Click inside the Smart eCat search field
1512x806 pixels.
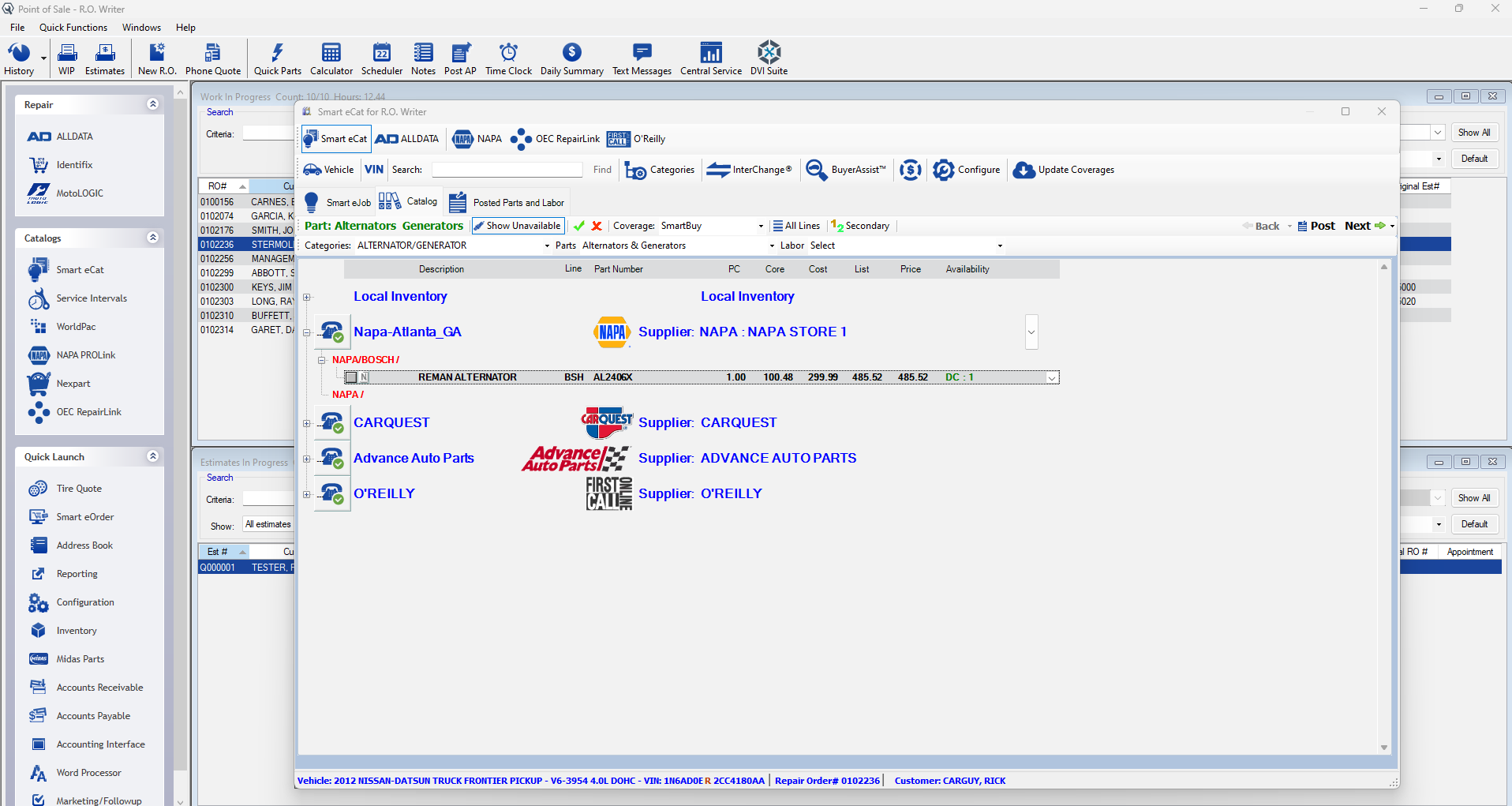coord(506,169)
